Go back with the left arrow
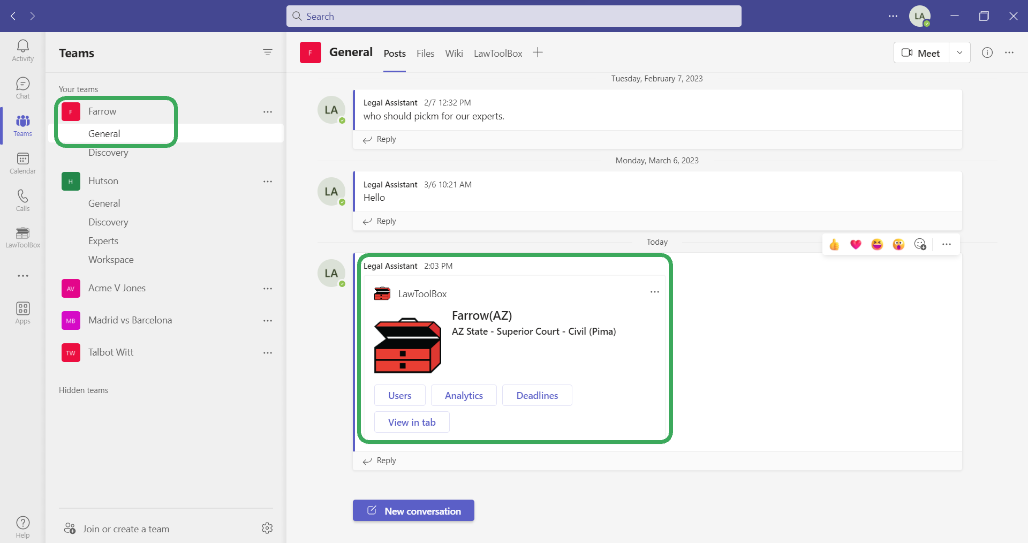 pyautogui.click(x=13, y=16)
